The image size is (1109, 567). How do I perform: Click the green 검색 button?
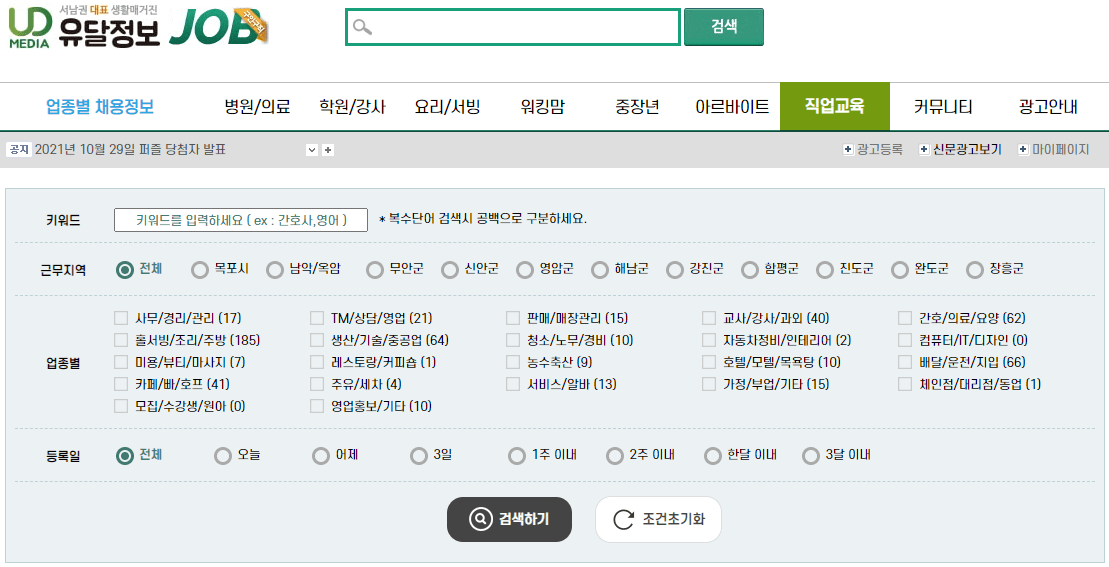724,27
